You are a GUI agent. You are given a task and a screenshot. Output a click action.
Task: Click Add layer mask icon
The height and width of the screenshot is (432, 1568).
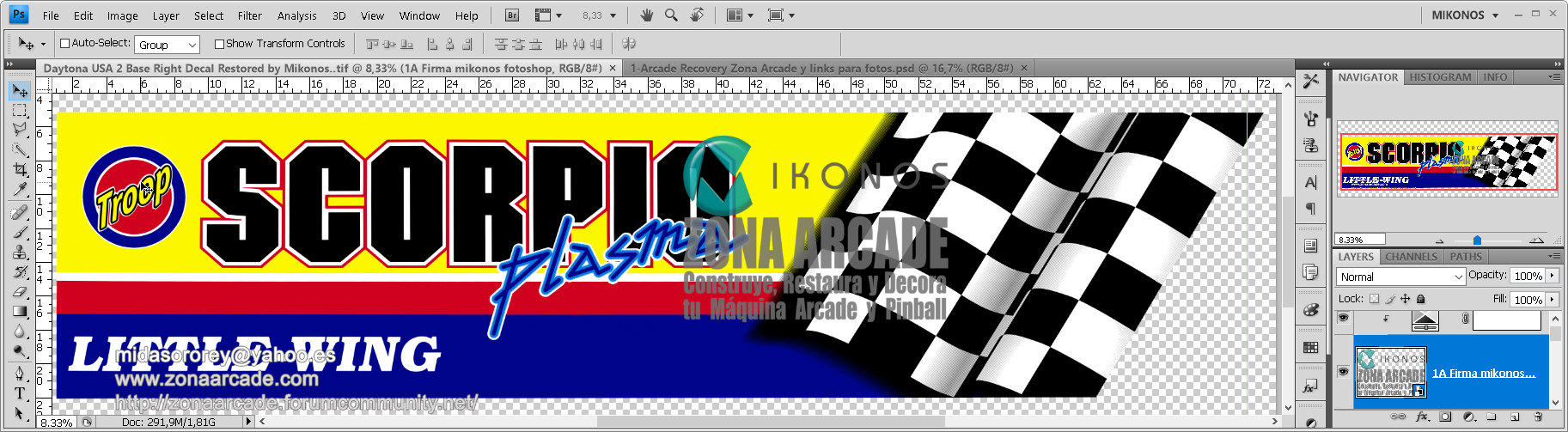(1446, 417)
